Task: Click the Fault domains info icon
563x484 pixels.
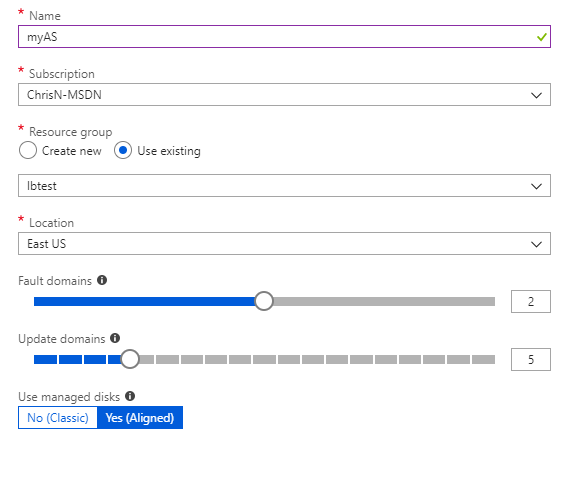Action: pyautogui.click(x=102, y=280)
